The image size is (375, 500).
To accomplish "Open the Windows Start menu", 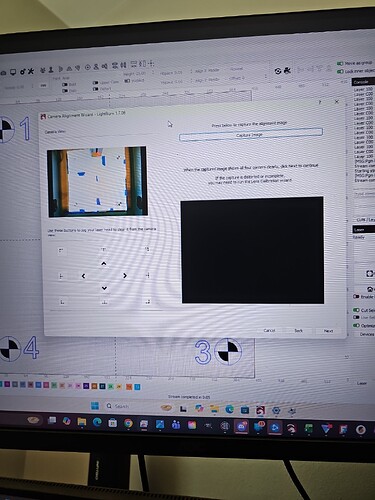I will (x=95, y=406).
